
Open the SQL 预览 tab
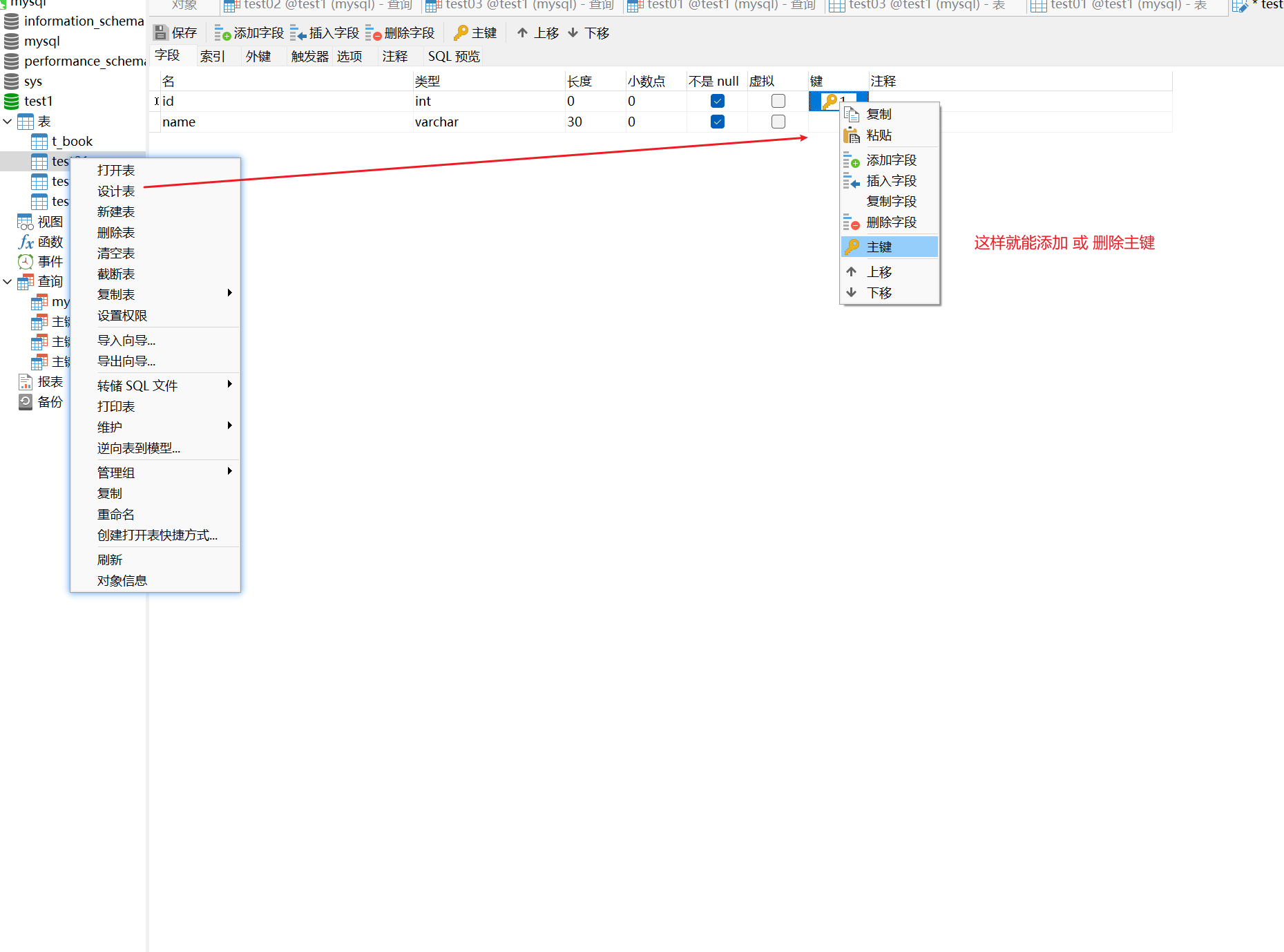click(x=454, y=56)
